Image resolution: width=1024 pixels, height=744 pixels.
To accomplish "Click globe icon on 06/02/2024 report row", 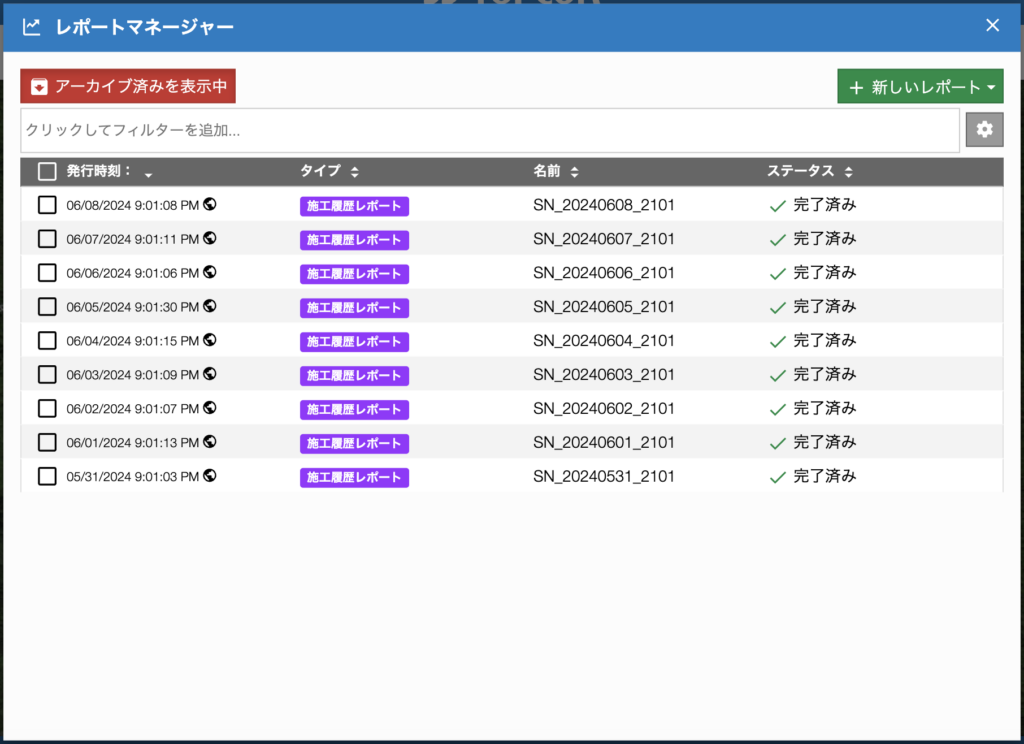I will [x=210, y=408].
